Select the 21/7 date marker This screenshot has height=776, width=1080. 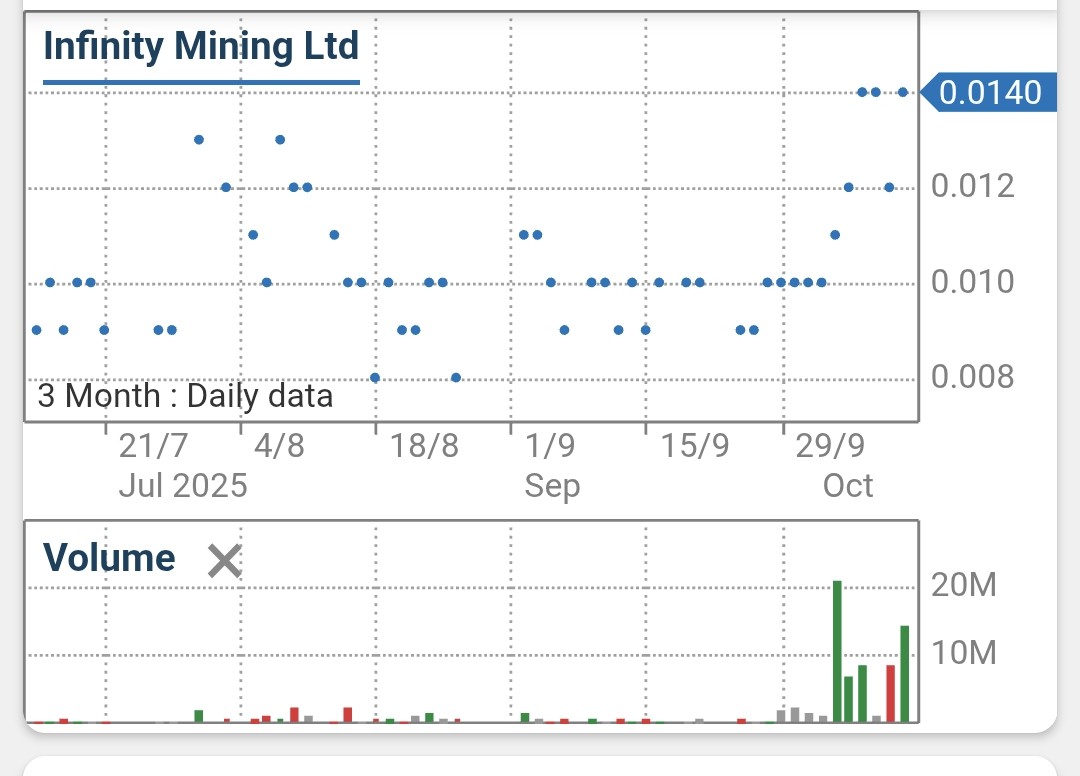pyautogui.click(x=153, y=446)
